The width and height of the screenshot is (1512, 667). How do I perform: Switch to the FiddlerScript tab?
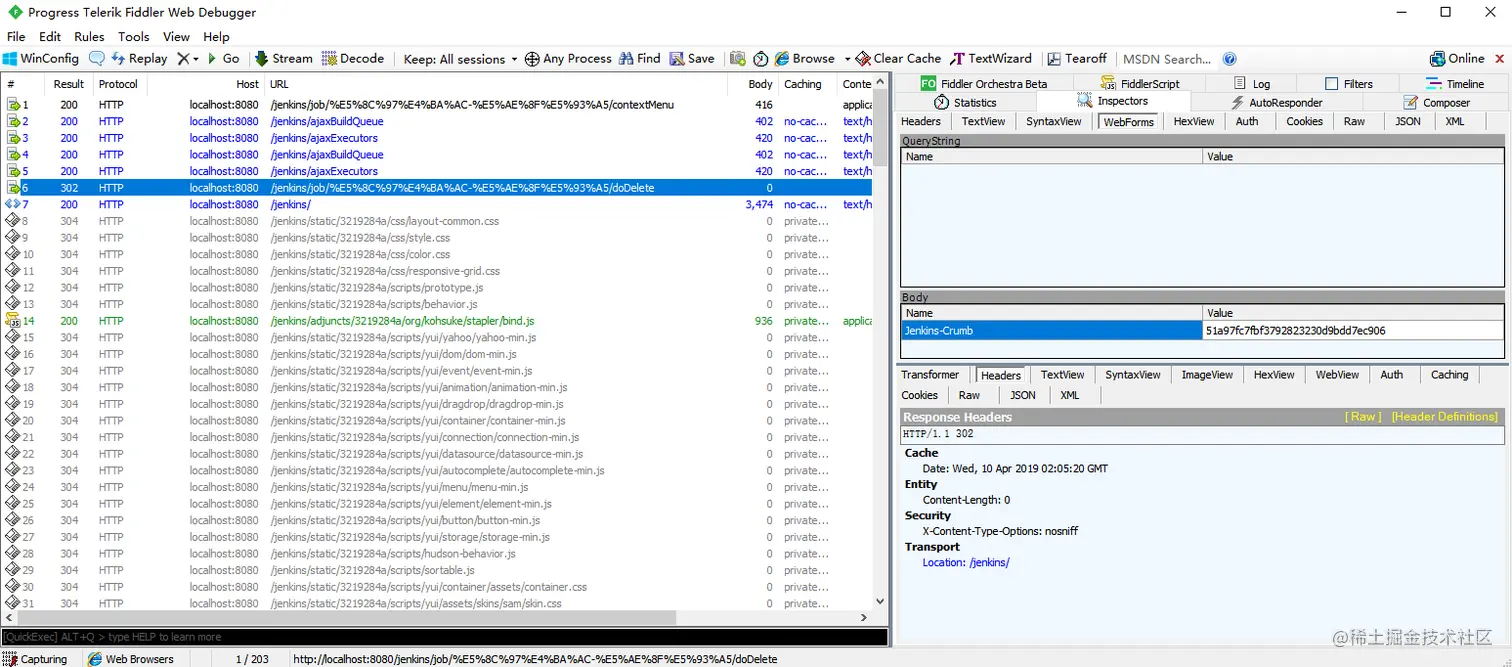[1140, 84]
